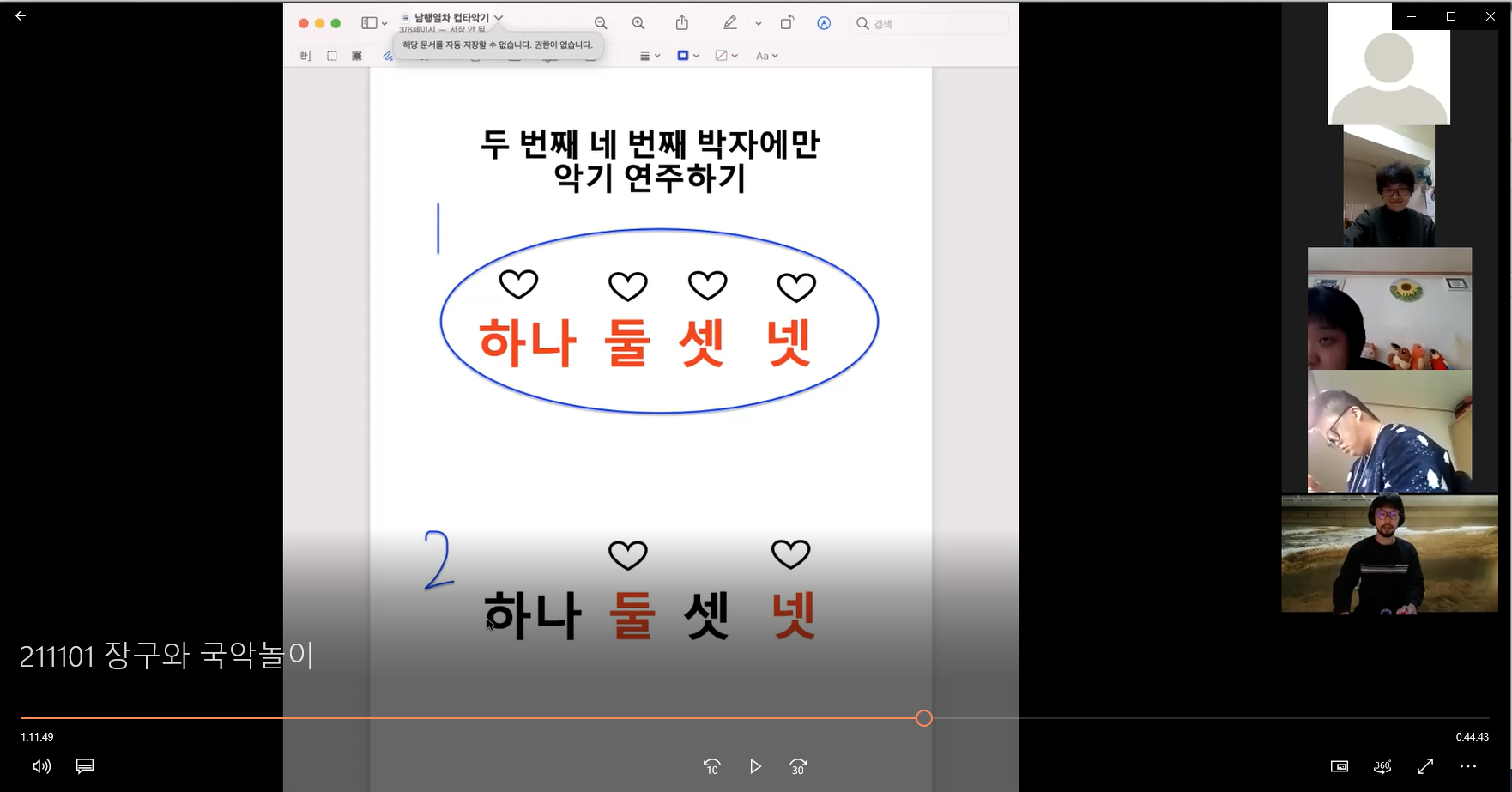Image resolution: width=1512 pixels, height=792 pixels.
Task: Go back with the top-left arrow
Action: coord(21,15)
